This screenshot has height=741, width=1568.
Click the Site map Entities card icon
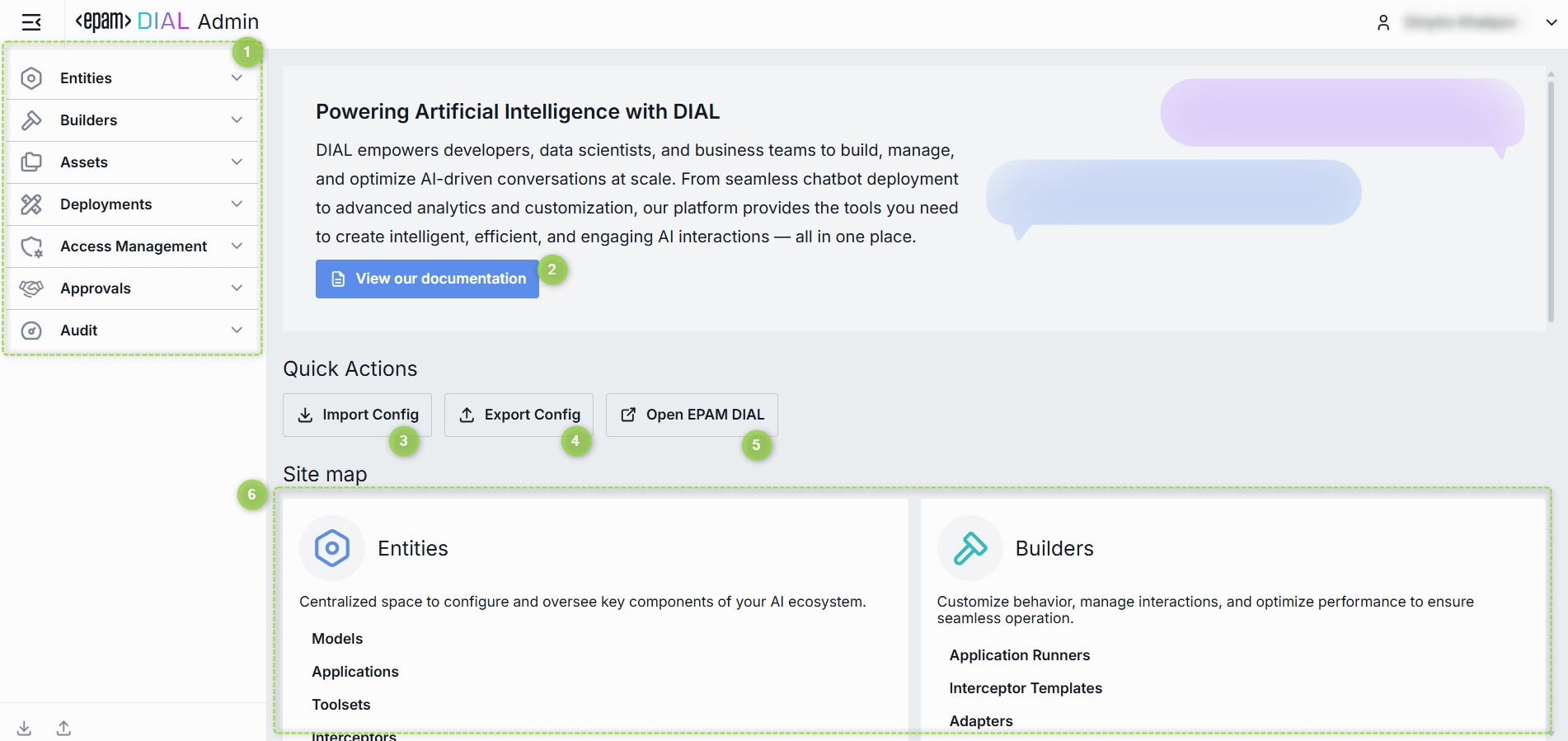[x=332, y=548]
